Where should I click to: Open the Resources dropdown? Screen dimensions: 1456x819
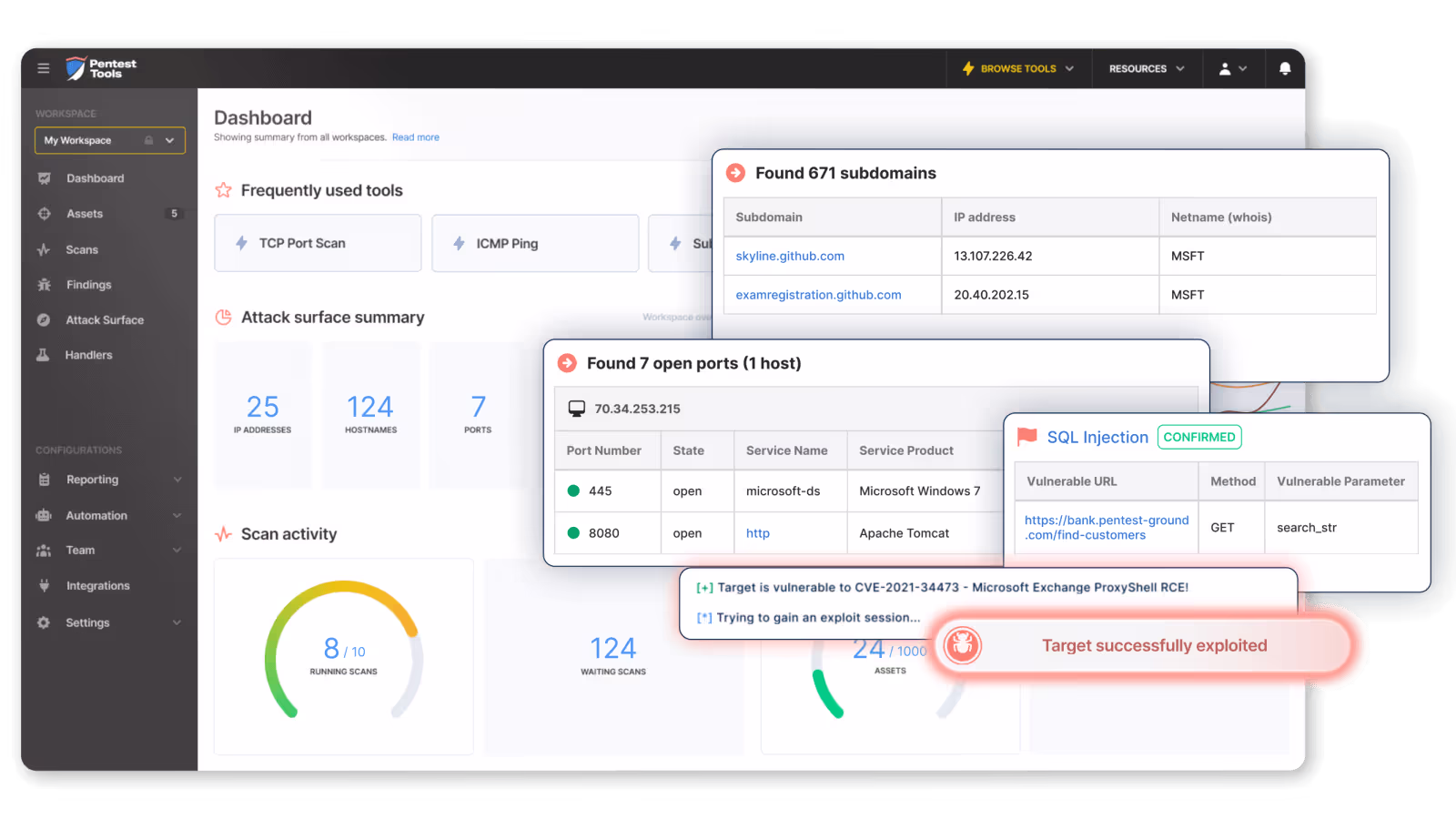point(1147,68)
